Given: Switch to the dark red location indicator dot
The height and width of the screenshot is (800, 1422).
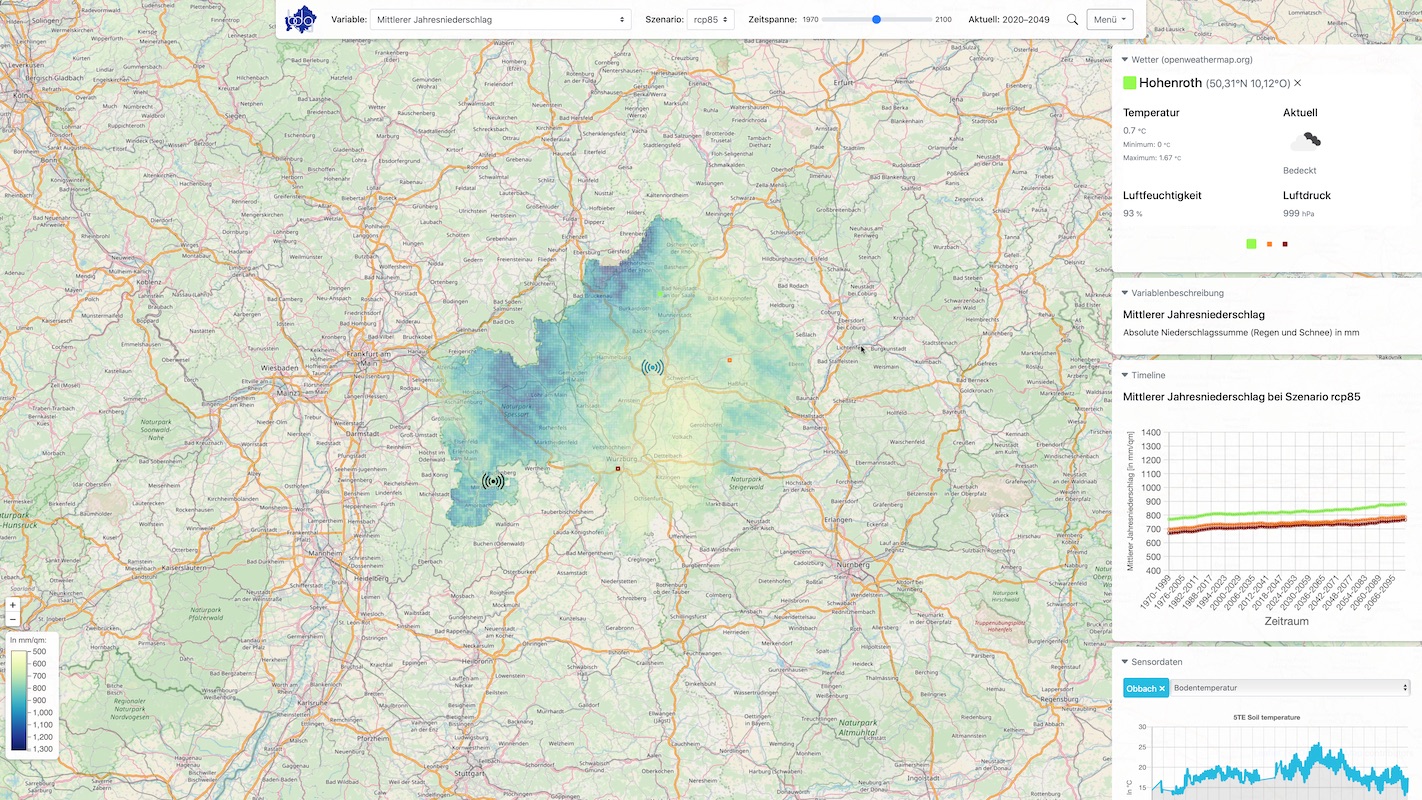Looking at the screenshot, I should (x=1285, y=244).
